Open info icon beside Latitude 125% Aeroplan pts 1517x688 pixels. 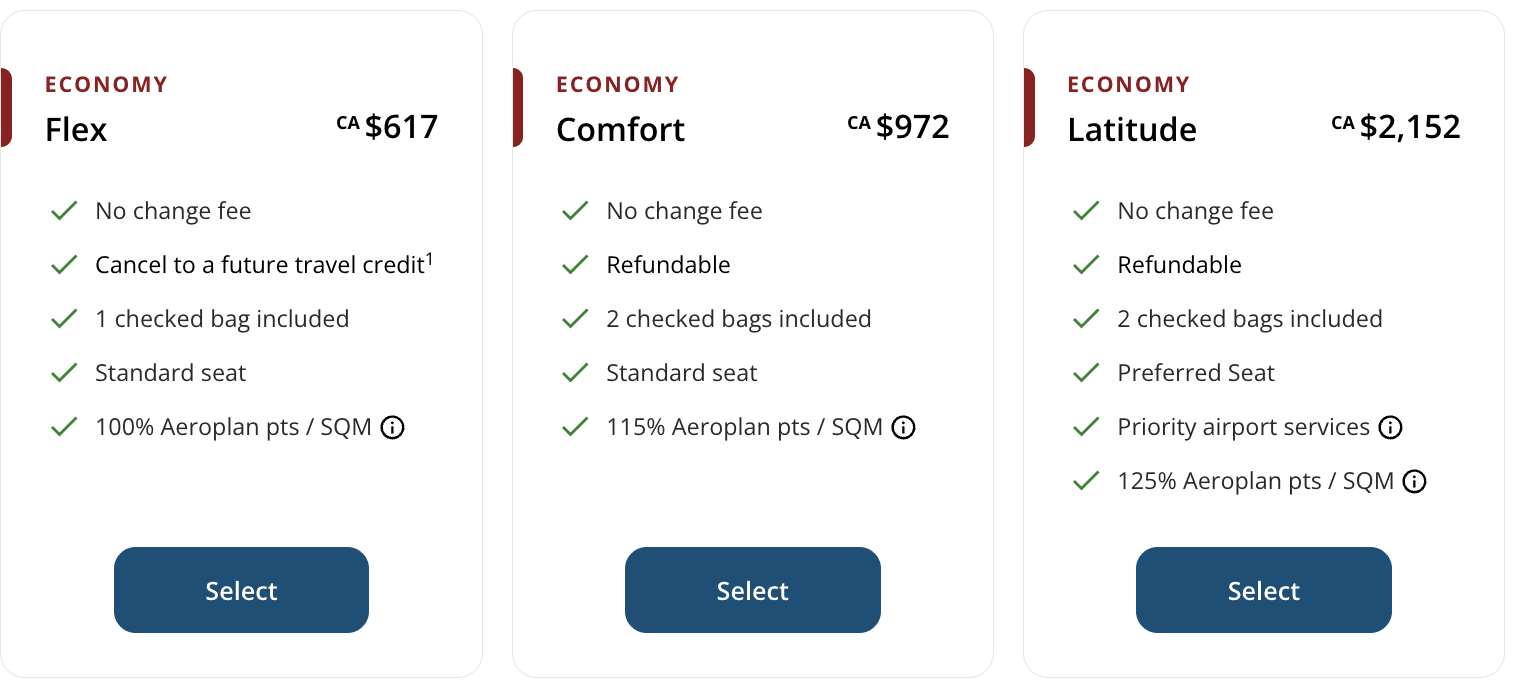pos(1414,482)
